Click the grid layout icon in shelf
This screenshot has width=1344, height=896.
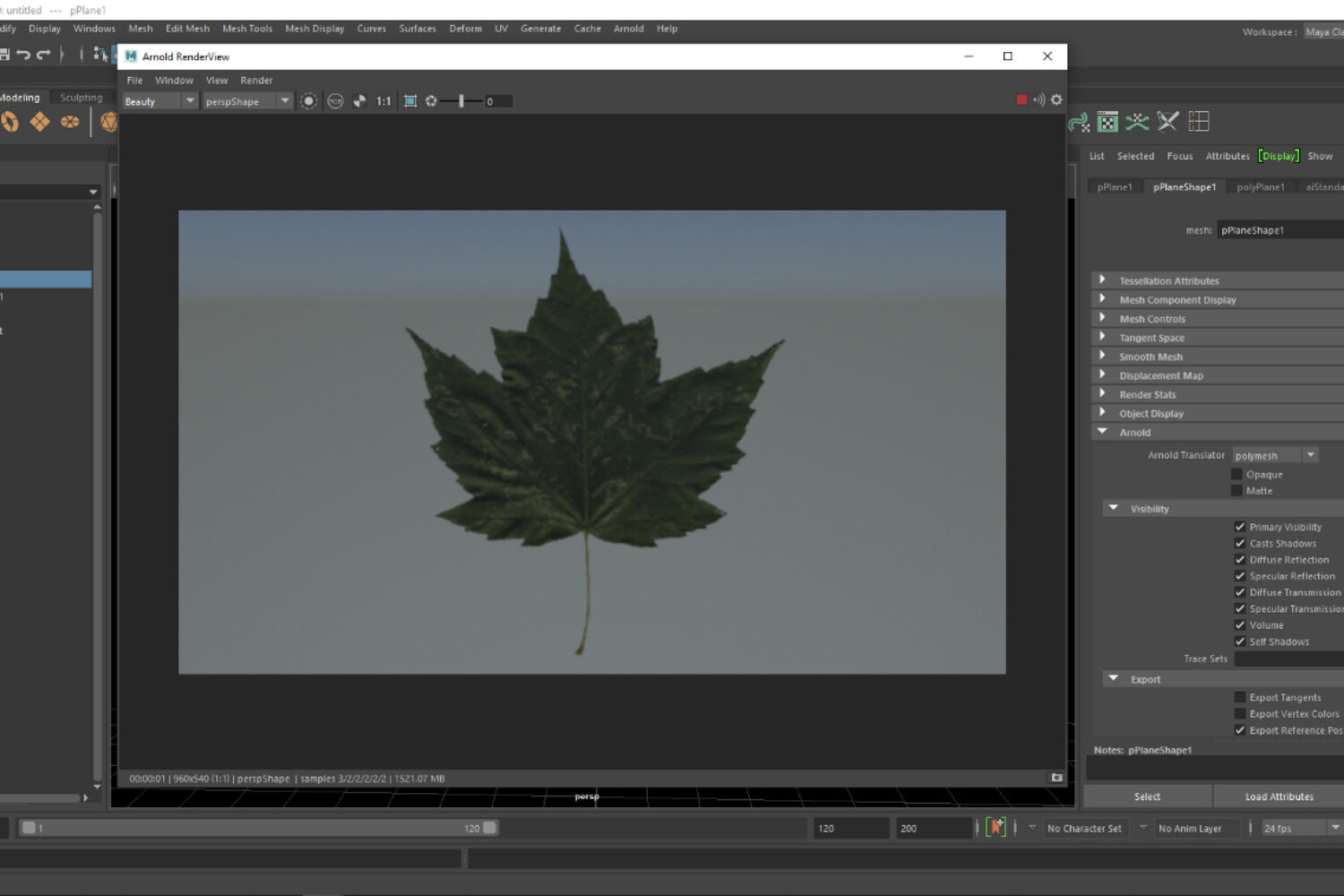coord(1199,122)
